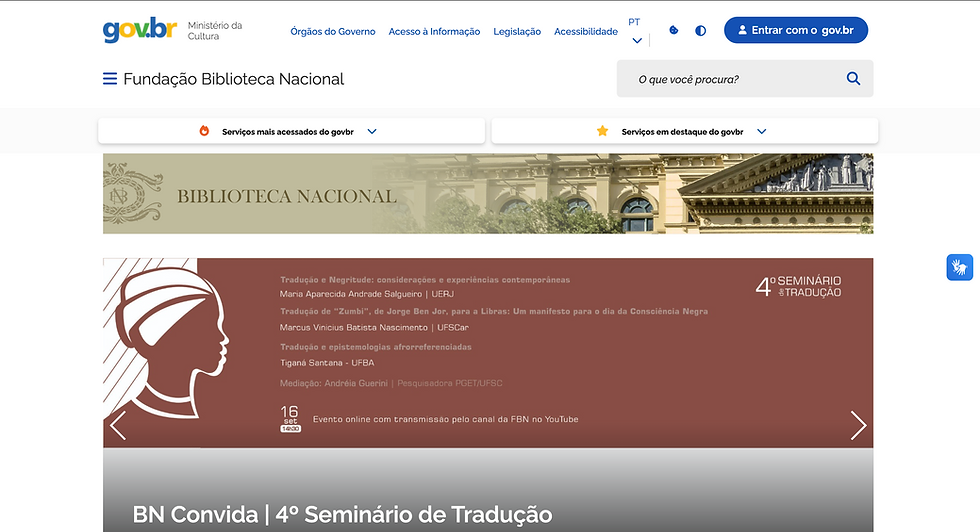Screen dimensions: 980x532
Task: Open the PT language dropdown
Action: point(636,31)
